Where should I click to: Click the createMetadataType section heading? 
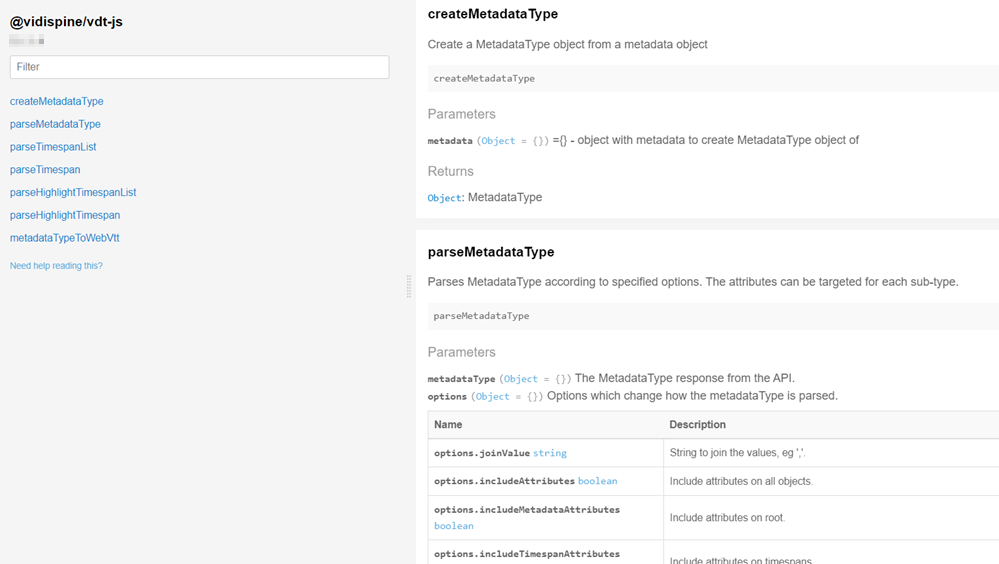tap(492, 14)
